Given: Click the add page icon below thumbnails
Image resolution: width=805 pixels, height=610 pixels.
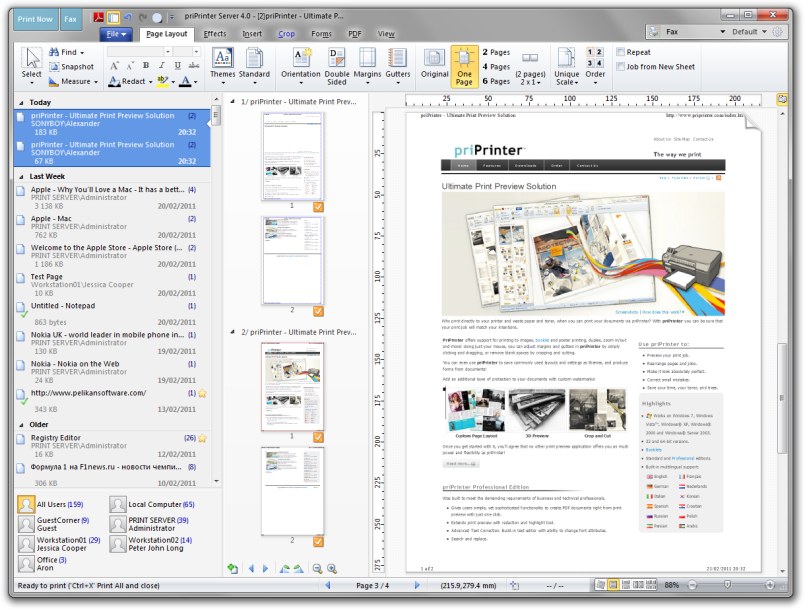Looking at the screenshot, I should 233,568.
